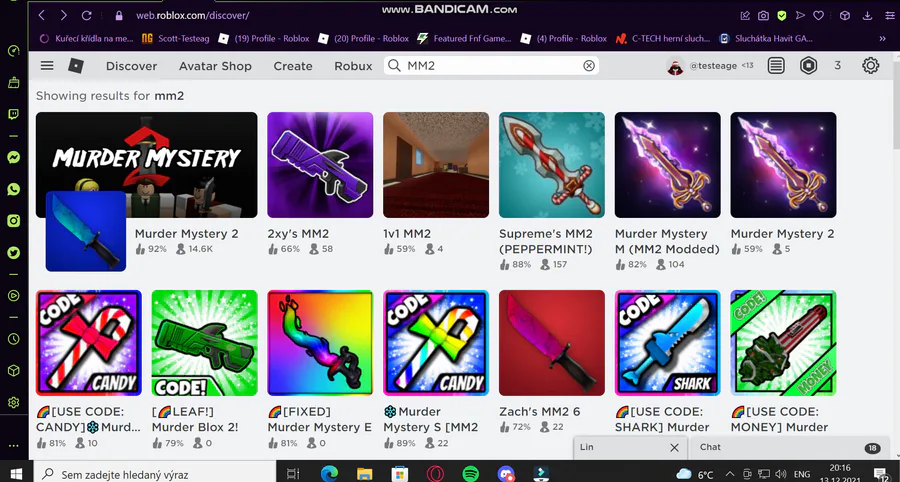Clear the search box with X icon

click(x=589, y=65)
